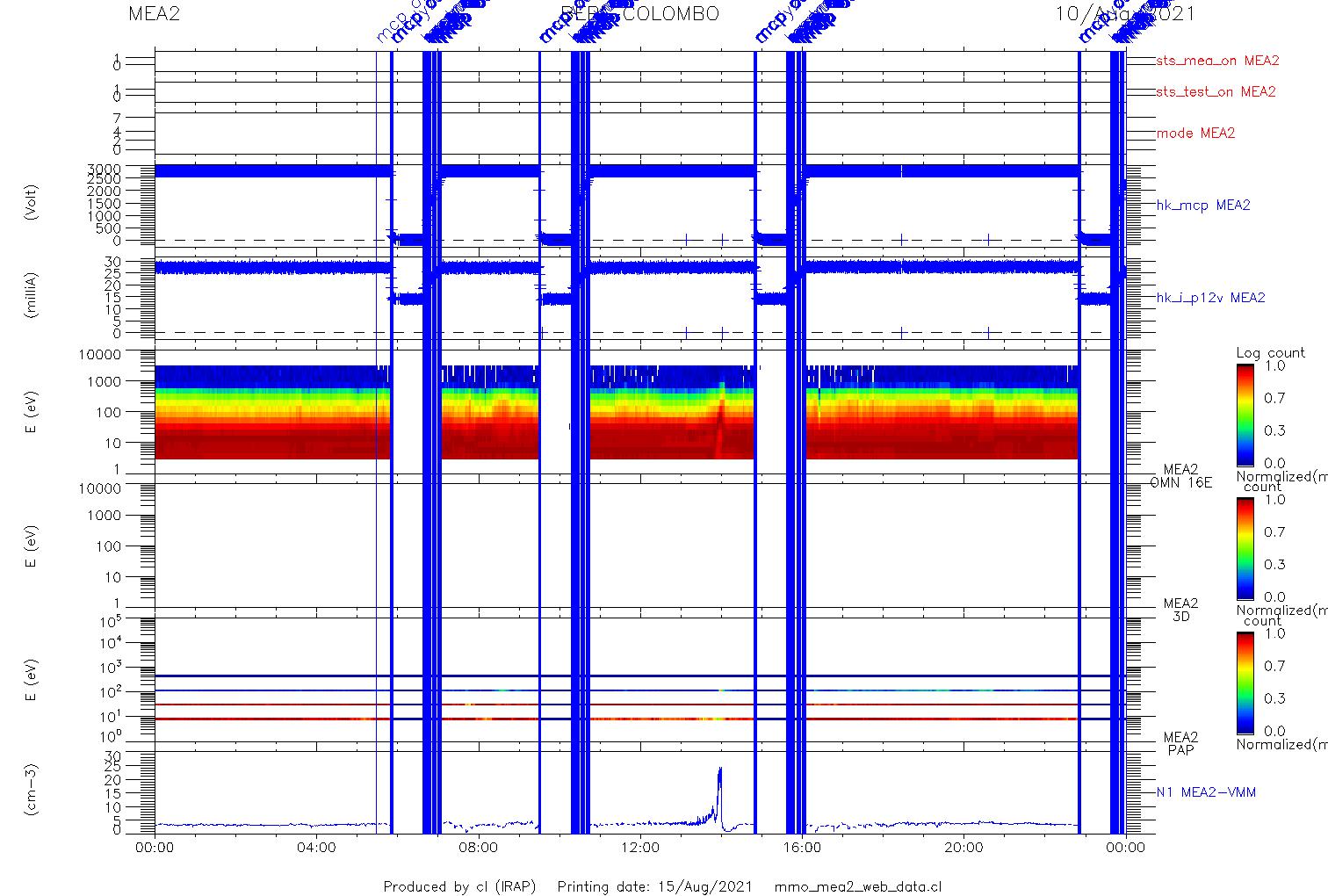Click the E (eV) label of the PAP panel
The image size is (1328, 896).
pos(32,680)
